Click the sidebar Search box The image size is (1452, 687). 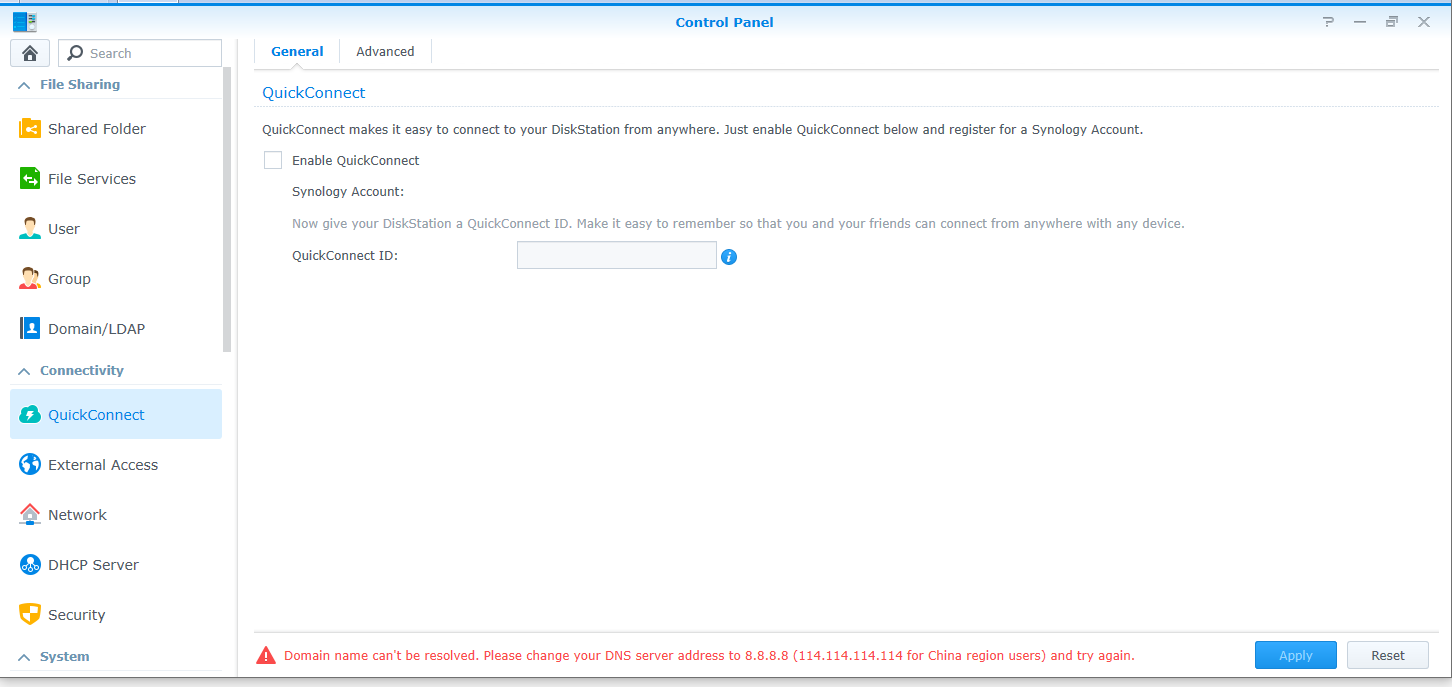[x=140, y=53]
